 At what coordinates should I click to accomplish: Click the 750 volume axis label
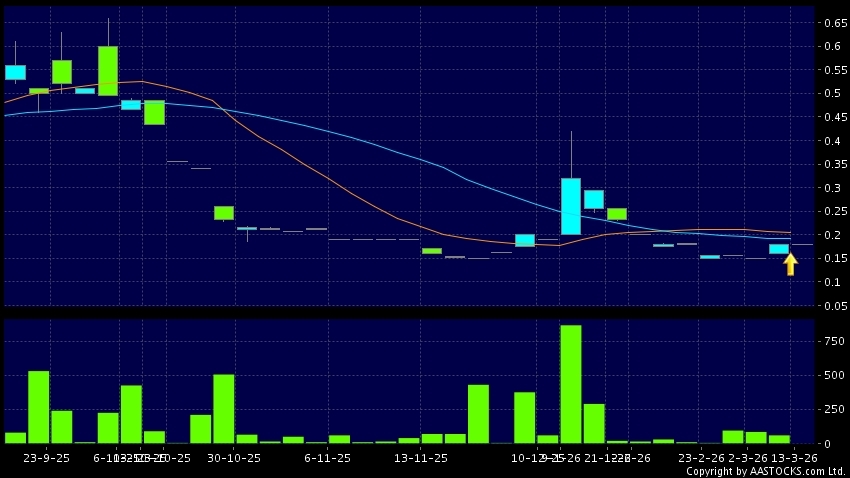pos(832,341)
